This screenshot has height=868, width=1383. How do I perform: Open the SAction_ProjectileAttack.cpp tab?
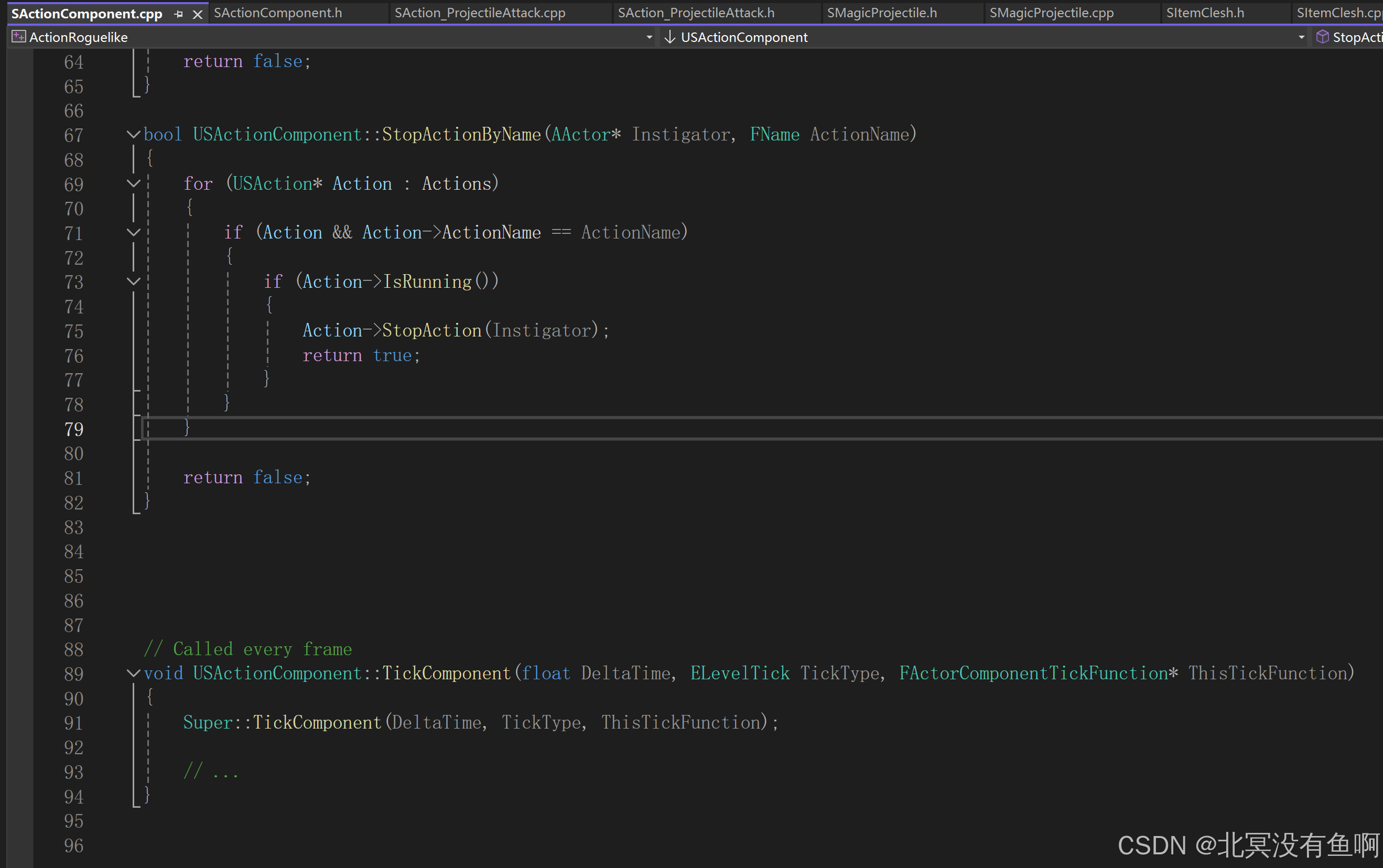[x=480, y=13]
